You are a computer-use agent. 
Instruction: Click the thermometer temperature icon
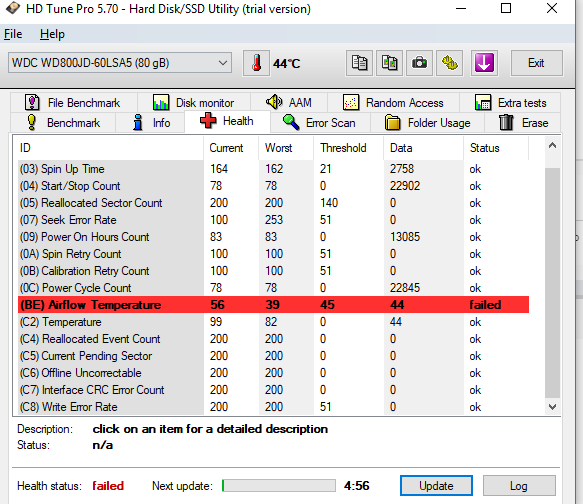(256, 63)
